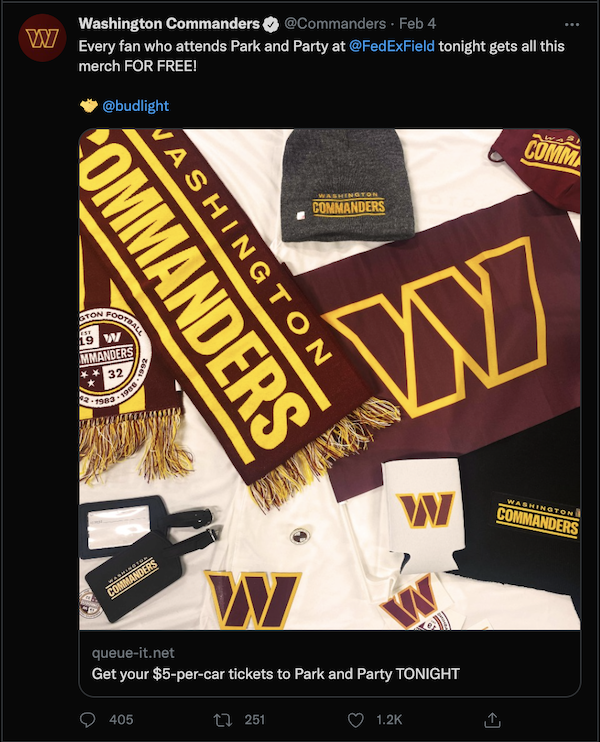600x742 pixels.
Task: Open the three-dot more options menu
Action: pos(572,25)
